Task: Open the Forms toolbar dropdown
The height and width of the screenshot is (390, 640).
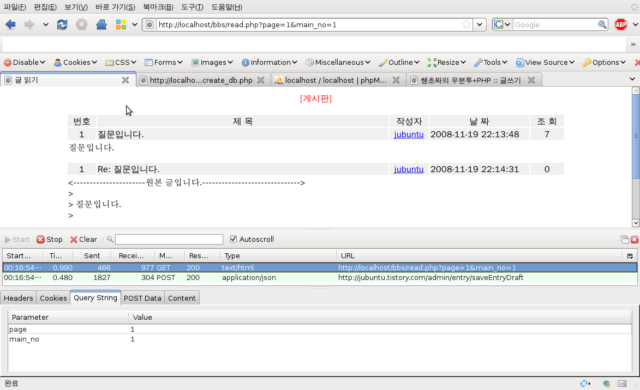Action: [x=163, y=62]
